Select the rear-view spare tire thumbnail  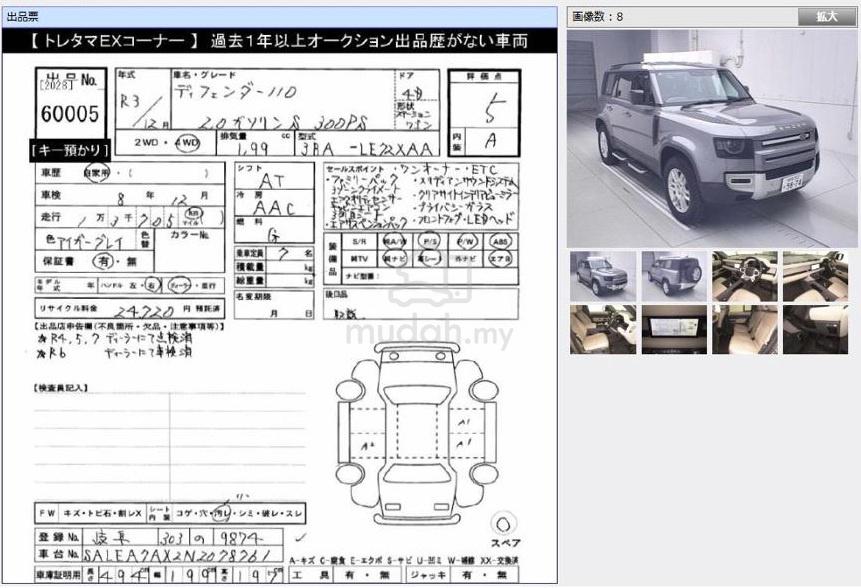tap(674, 276)
